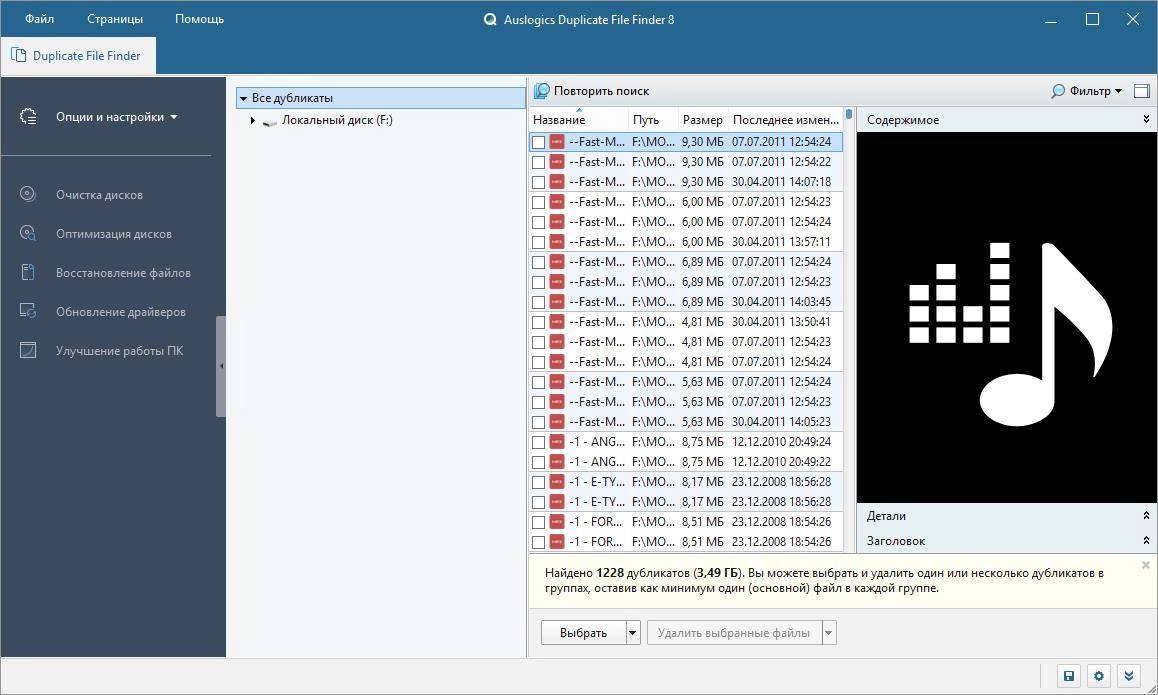Check the file dated 30.04.2011 13:57:11

coord(538,242)
